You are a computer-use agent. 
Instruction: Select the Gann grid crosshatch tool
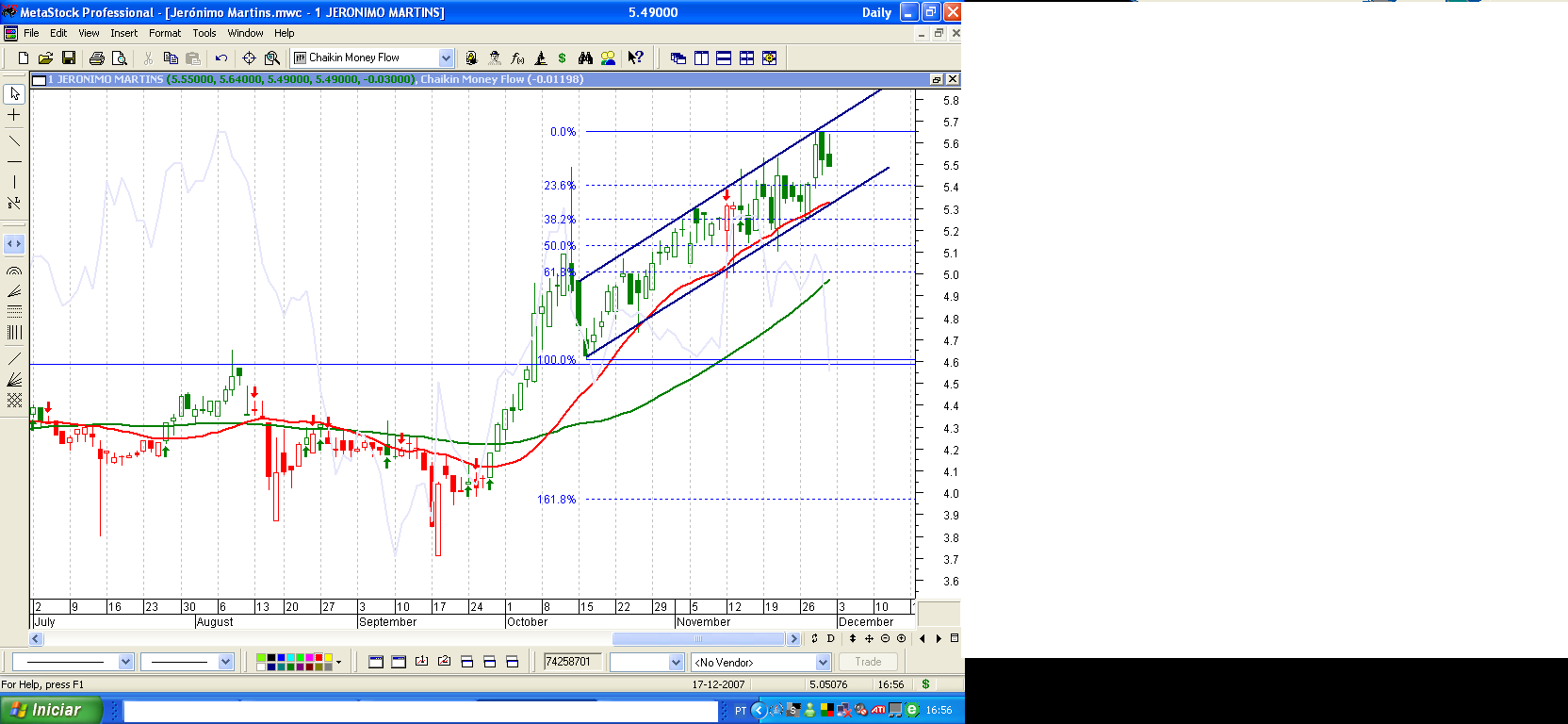click(14, 400)
